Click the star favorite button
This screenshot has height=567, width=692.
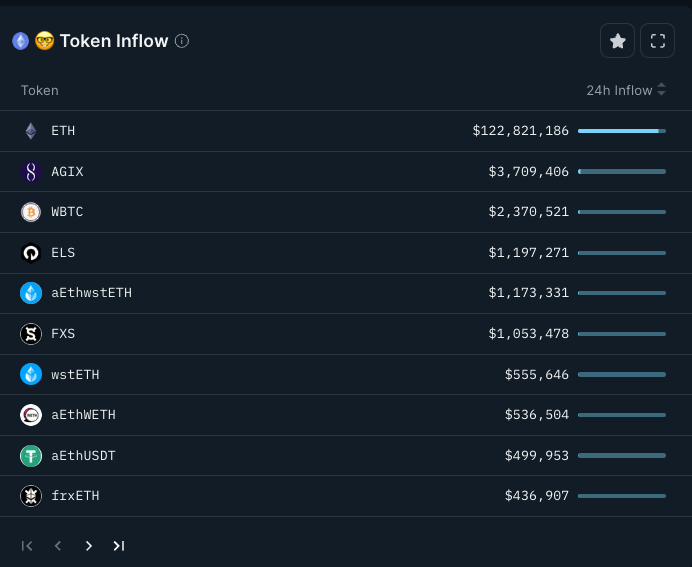[x=617, y=41]
